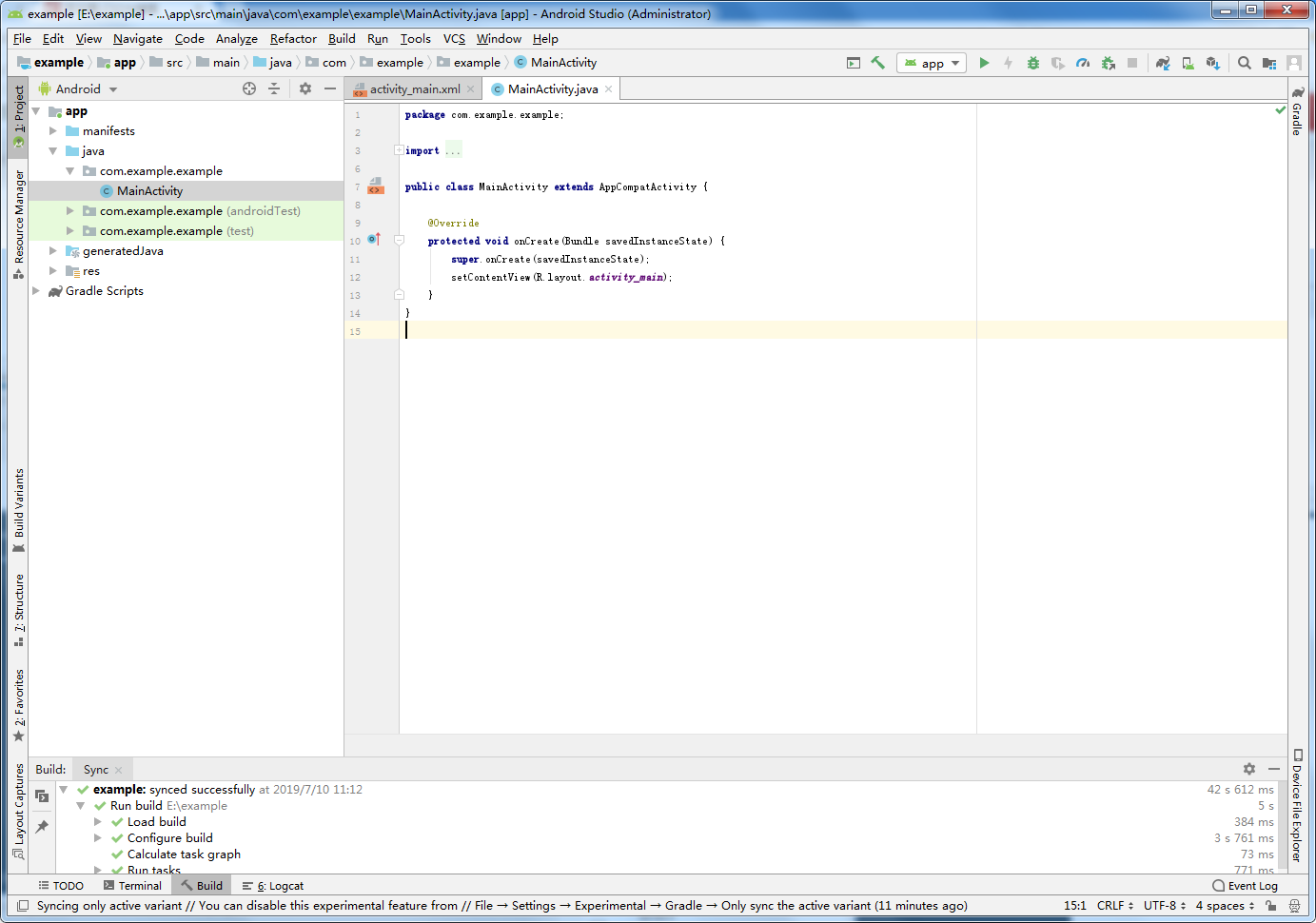Click the Sync Project with Gradle Files icon
The image size is (1316, 923).
pyautogui.click(x=1163, y=63)
